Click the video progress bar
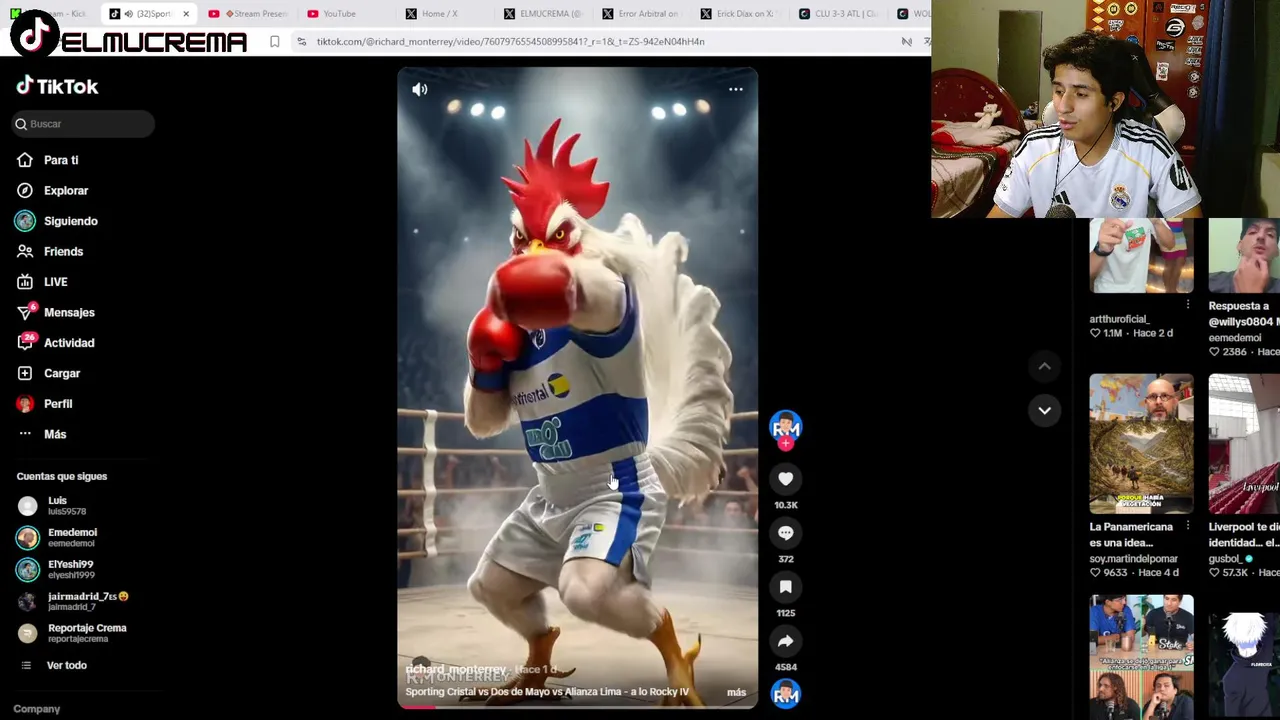Image resolution: width=1280 pixels, height=720 pixels. coord(577,706)
